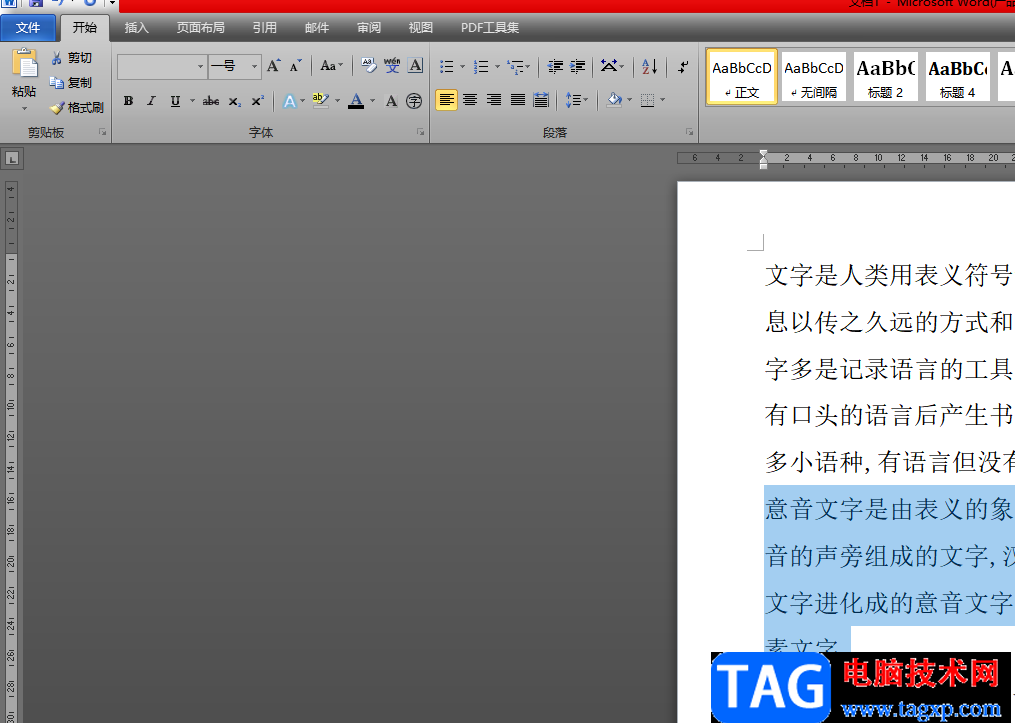Increase font size with the grow icon

[x=273, y=67]
